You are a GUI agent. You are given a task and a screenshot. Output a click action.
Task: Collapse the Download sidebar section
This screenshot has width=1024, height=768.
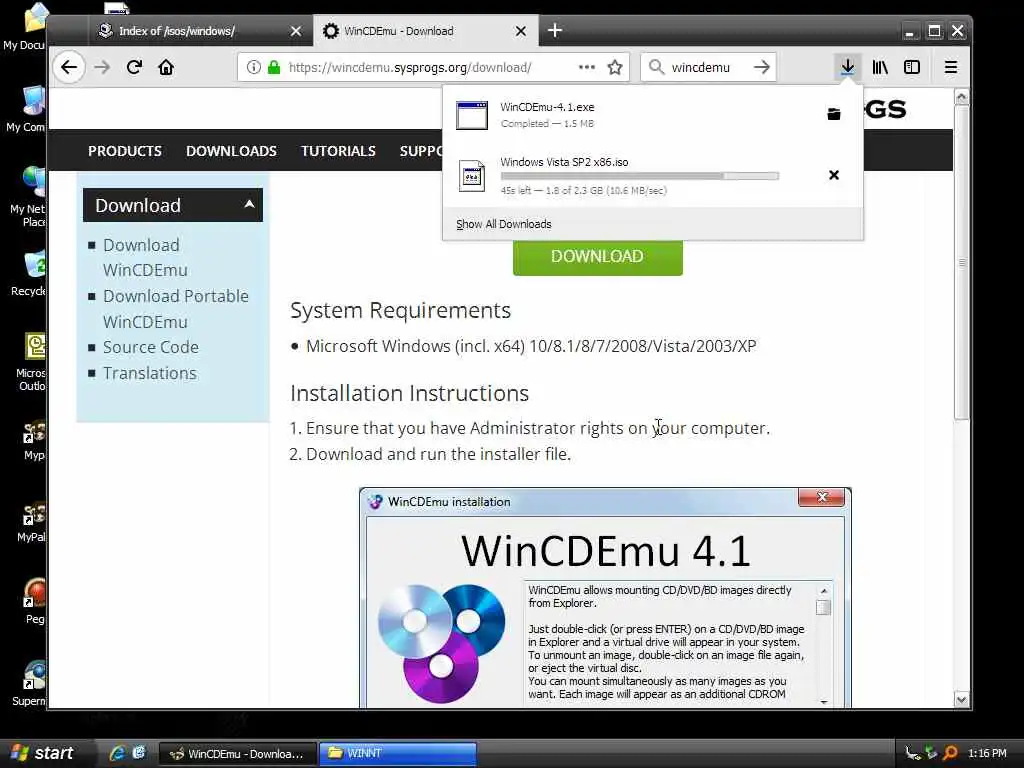click(249, 204)
